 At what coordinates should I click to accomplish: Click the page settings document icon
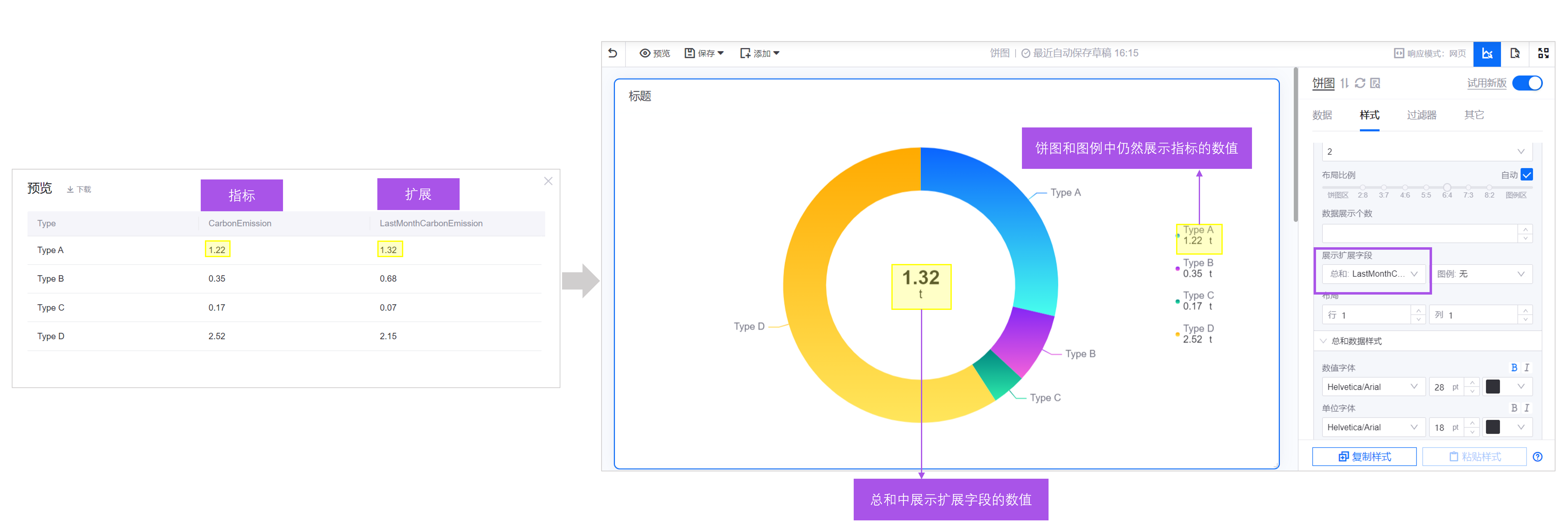point(1515,53)
